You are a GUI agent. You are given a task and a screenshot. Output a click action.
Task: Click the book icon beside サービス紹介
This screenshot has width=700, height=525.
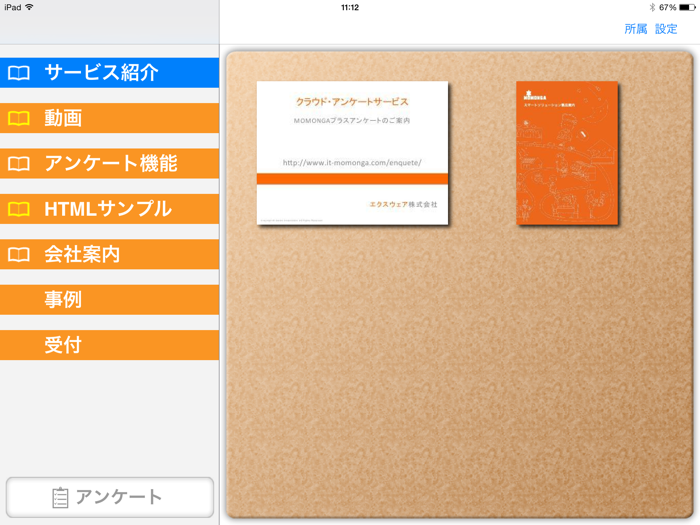[19, 73]
